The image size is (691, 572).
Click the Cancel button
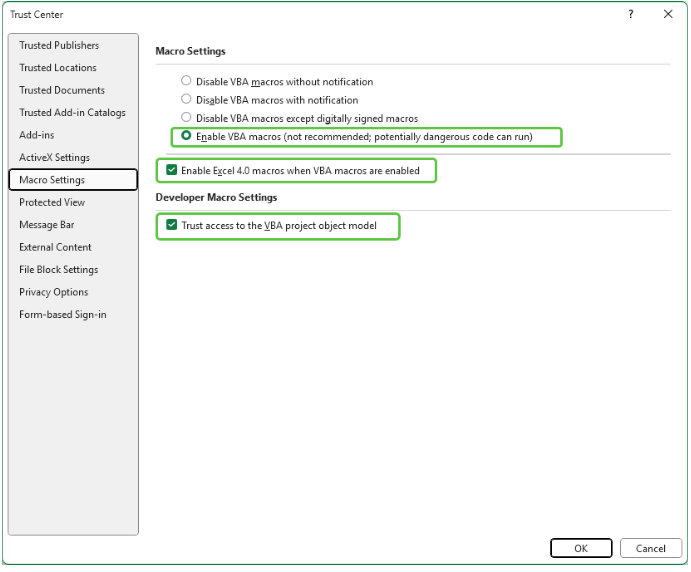tap(650, 548)
